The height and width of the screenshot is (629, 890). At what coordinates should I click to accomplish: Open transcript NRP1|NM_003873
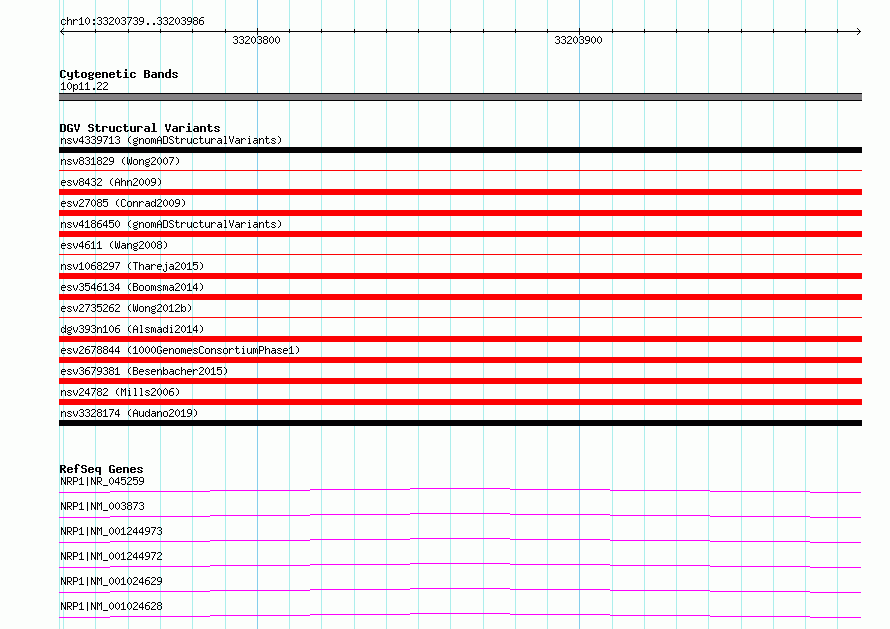102,506
